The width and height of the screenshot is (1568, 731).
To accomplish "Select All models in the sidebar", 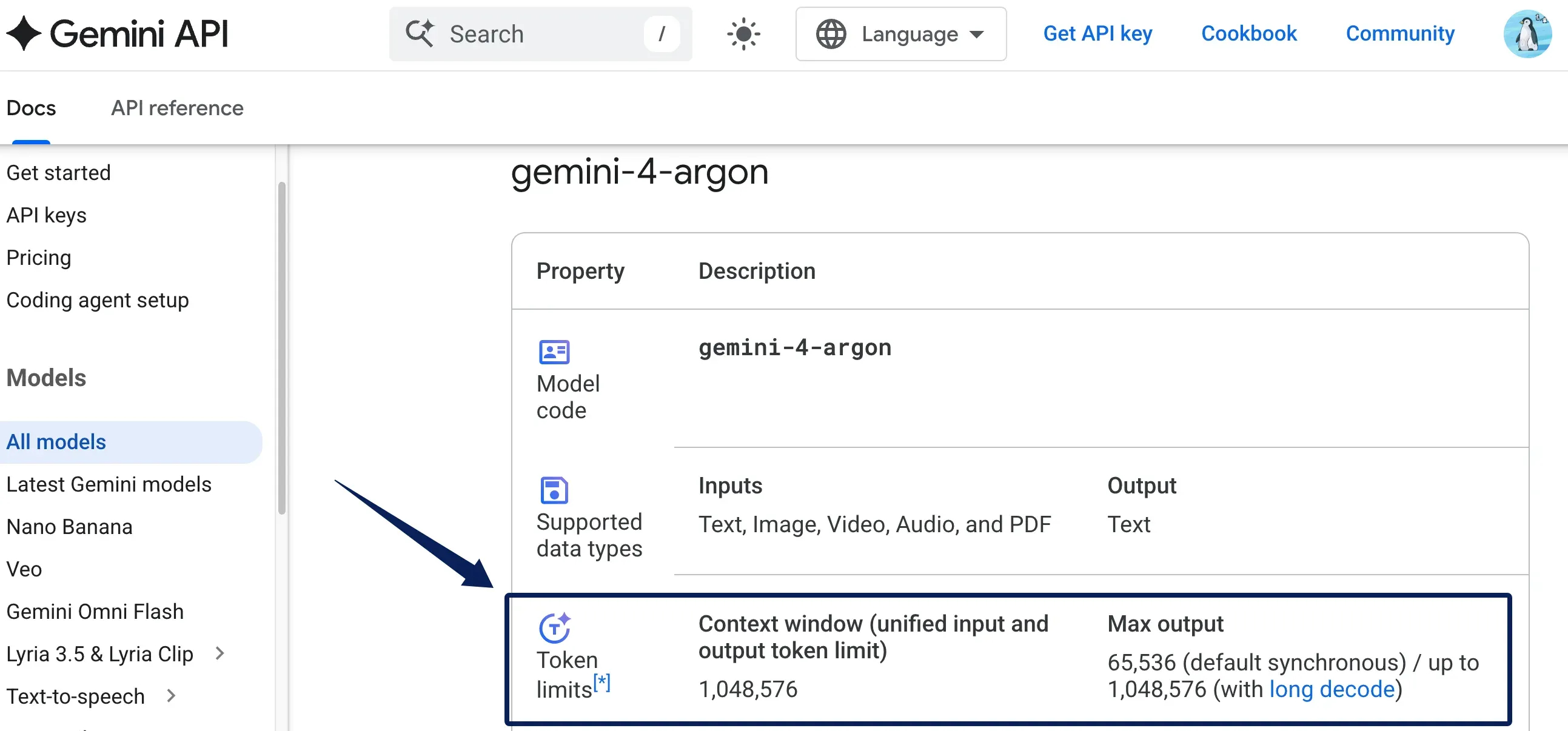I will point(131,442).
